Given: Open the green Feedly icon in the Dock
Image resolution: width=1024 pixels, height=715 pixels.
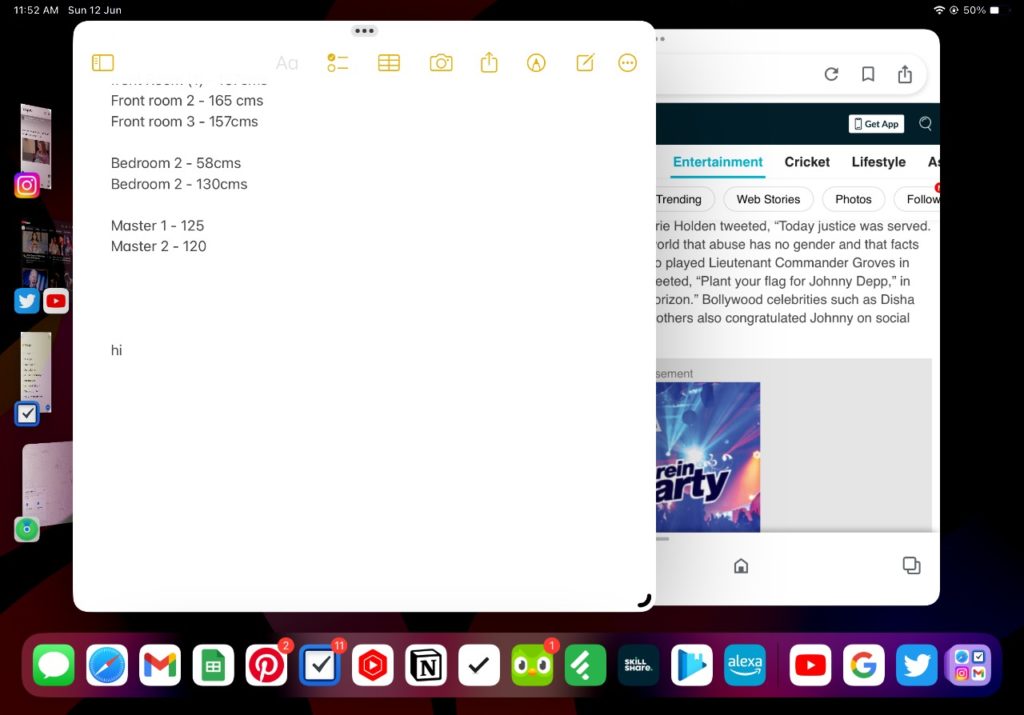Looking at the screenshot, I should pyautogui.click(x=585, y=665).
